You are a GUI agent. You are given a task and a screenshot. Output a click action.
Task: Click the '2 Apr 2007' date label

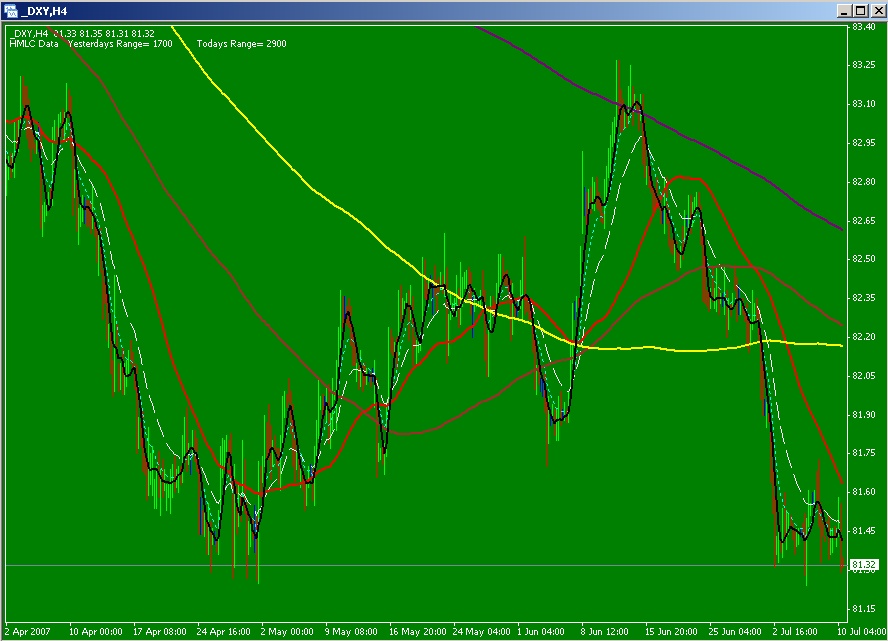28,631
